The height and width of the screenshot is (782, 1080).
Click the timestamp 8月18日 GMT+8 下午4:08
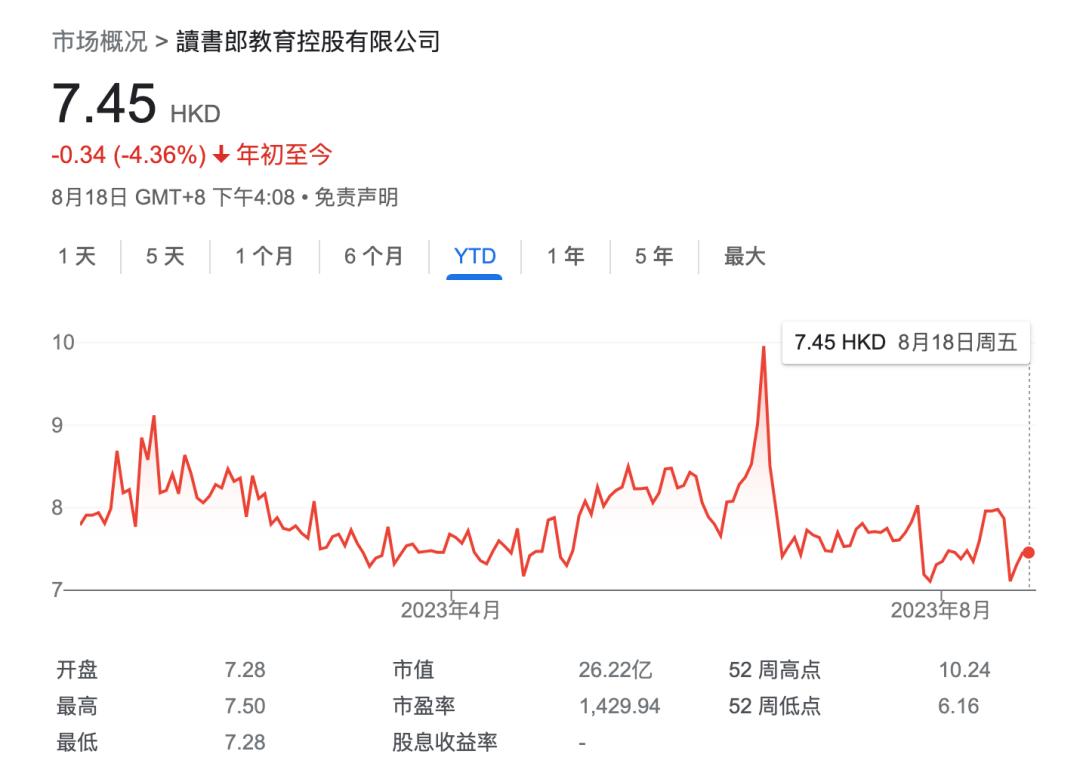(x=174, y=198)
